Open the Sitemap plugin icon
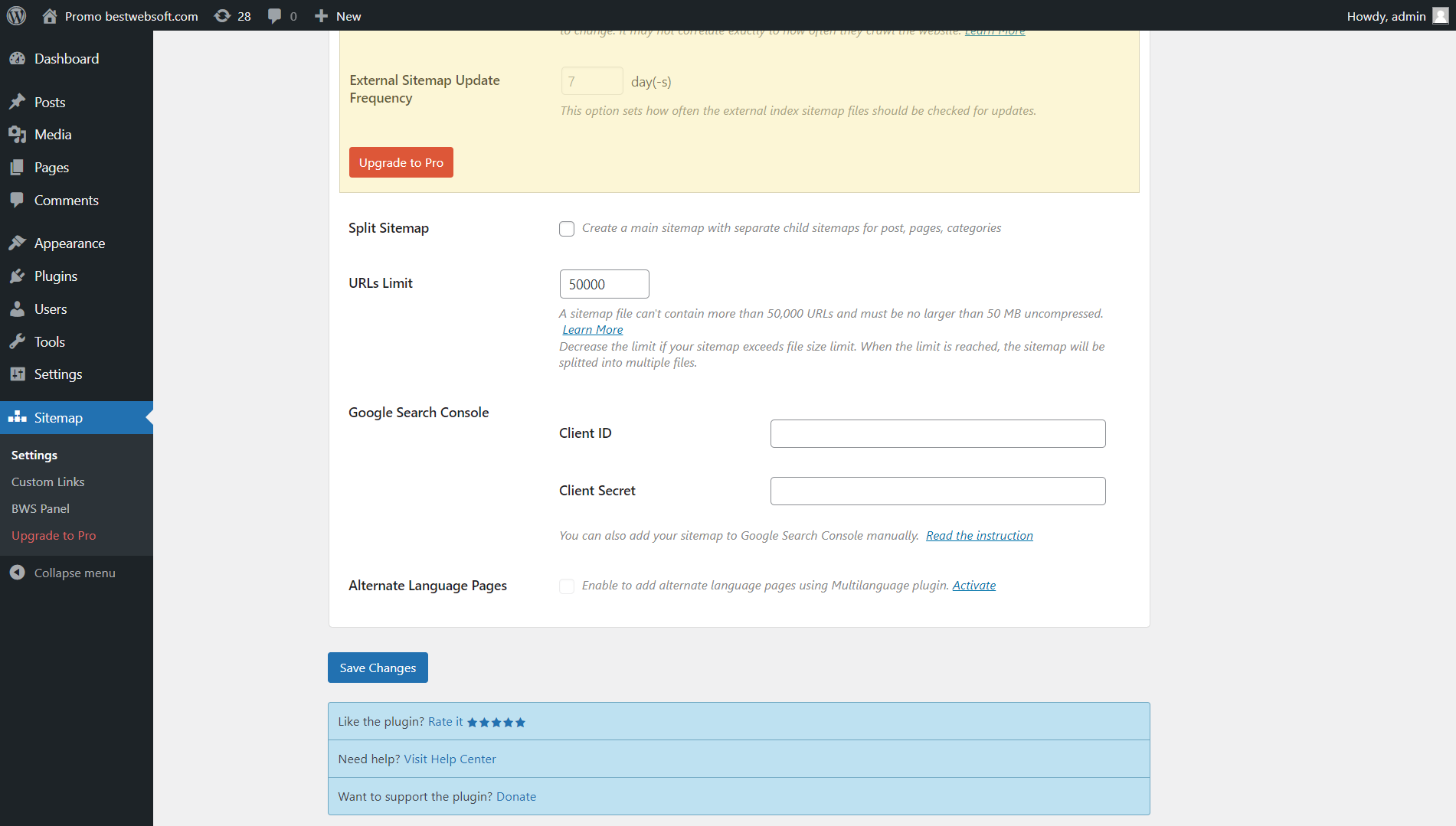The image size is (1456, 826). click(17, 417)
